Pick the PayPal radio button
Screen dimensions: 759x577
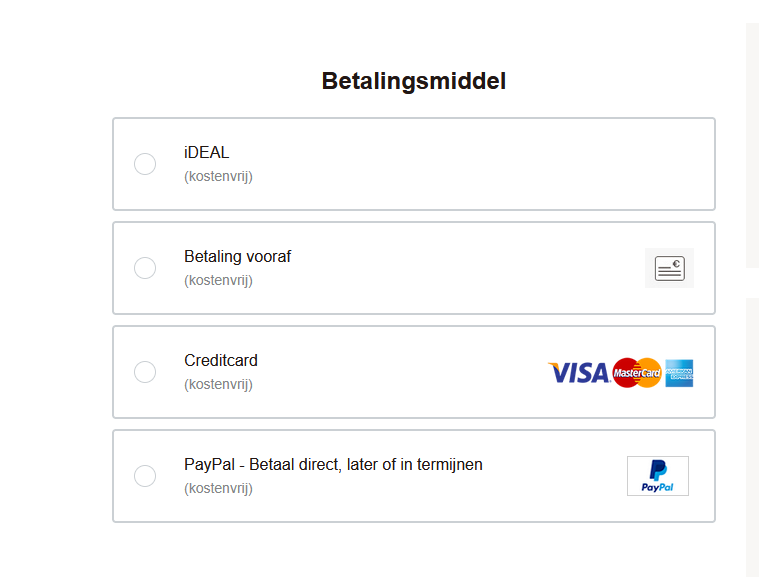[145, 476]
